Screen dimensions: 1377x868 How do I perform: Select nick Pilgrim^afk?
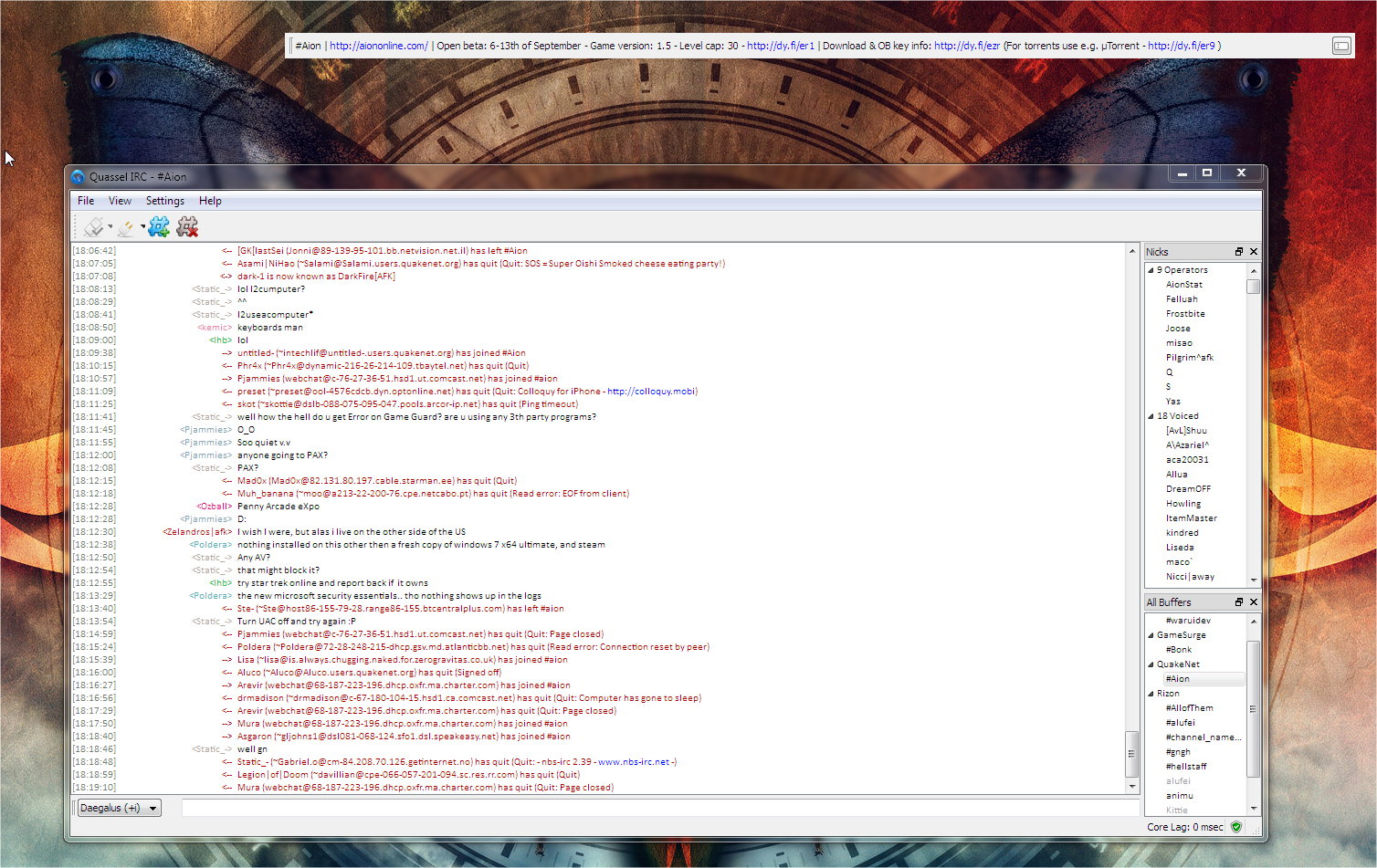[1190, 358]
